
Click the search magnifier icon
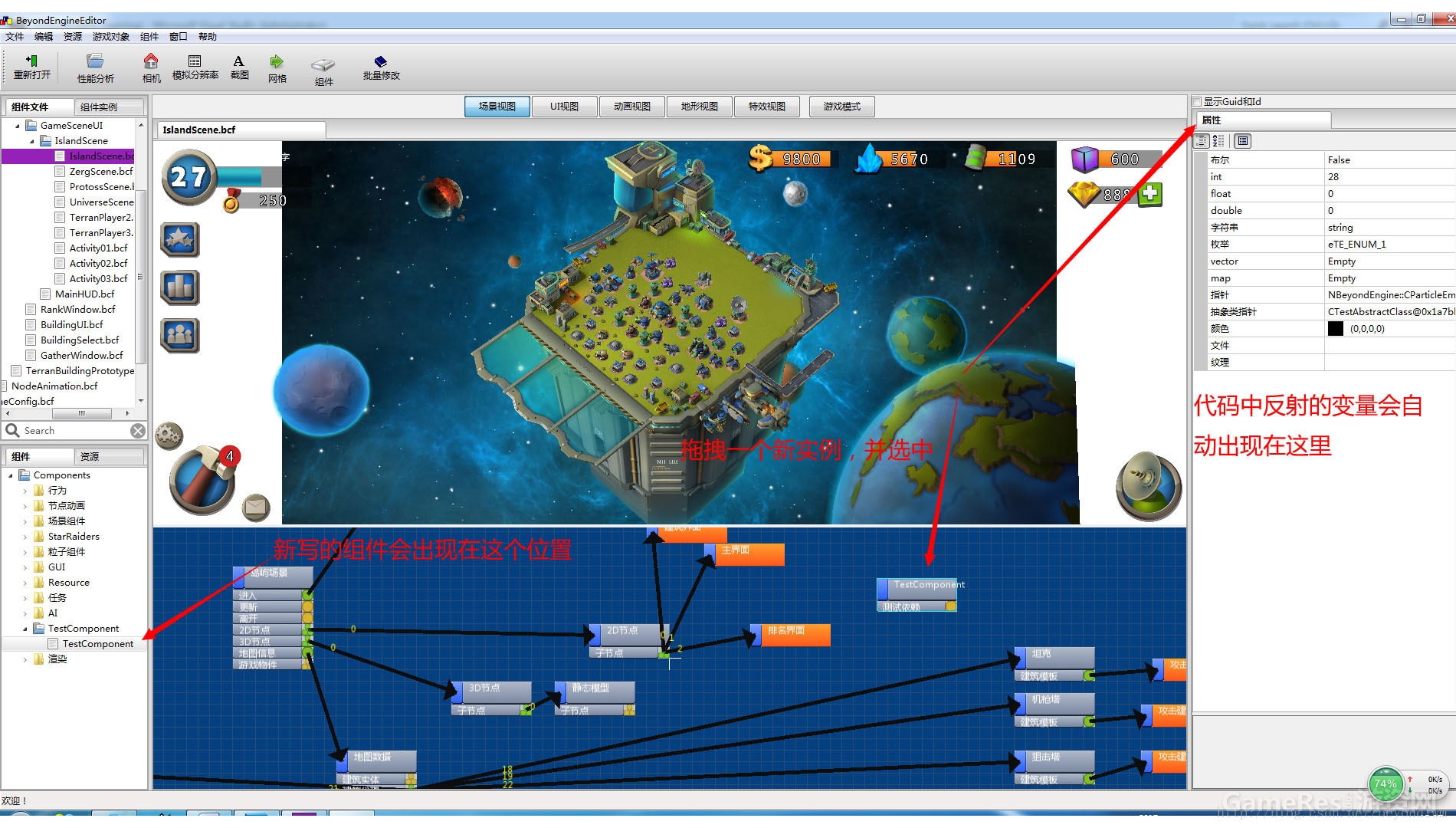pos(12,430)
